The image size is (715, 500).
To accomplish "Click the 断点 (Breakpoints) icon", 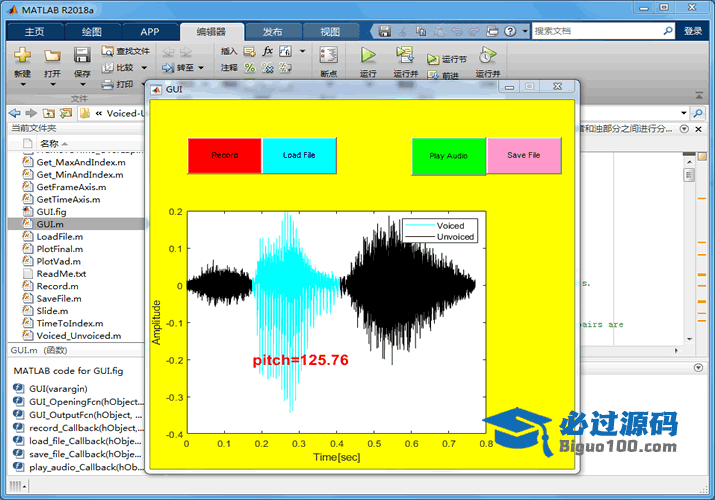I will click(x=328, y=55).
